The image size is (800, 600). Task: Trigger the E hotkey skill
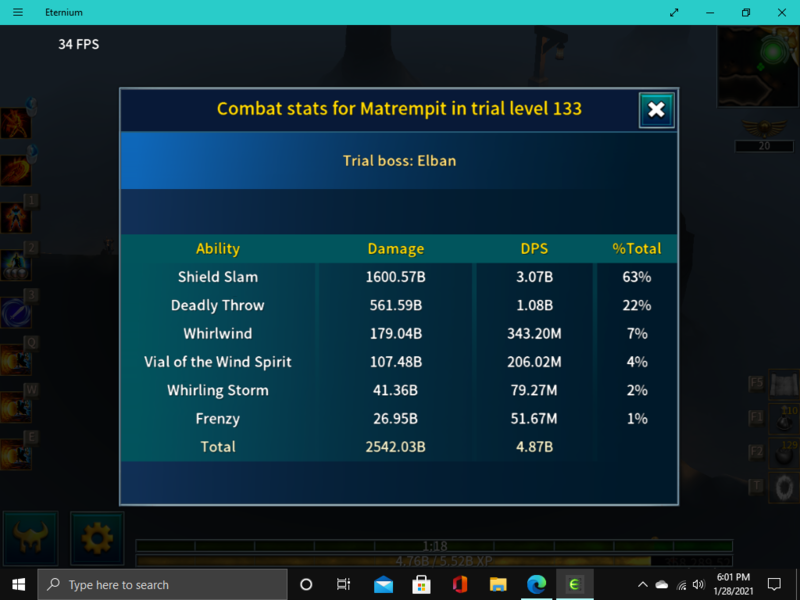[x=15, y=454]
